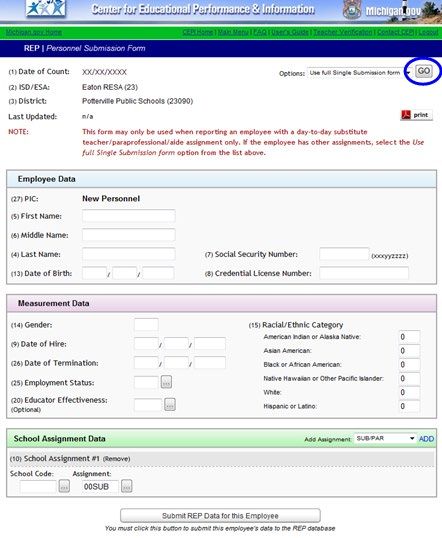Image resolution: width=442 pixels, height=538 pixels.
Task: Click Black or African American value field
Action: click(x=409, y=364)
